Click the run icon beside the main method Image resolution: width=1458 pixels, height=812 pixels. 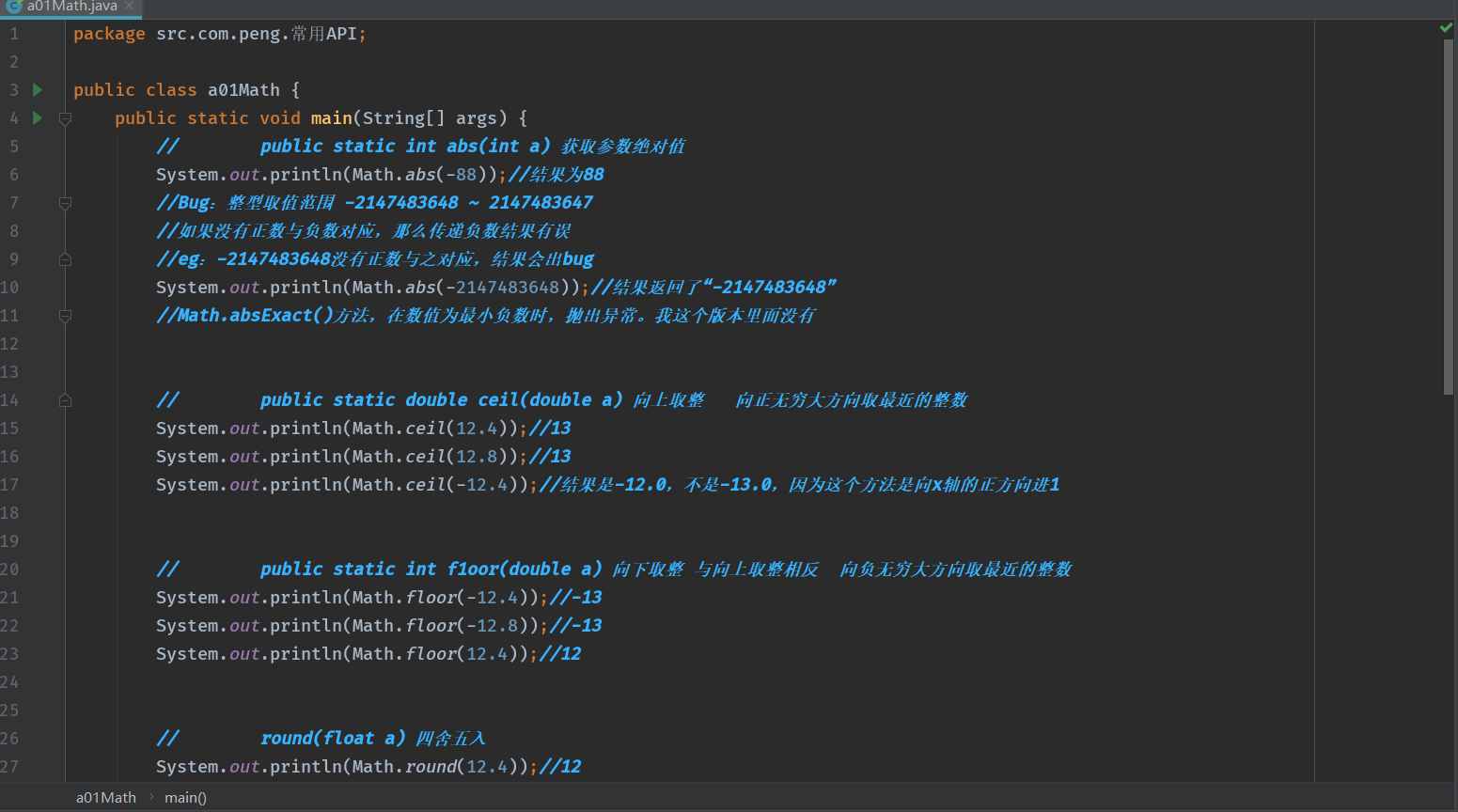tap(38, 118)
